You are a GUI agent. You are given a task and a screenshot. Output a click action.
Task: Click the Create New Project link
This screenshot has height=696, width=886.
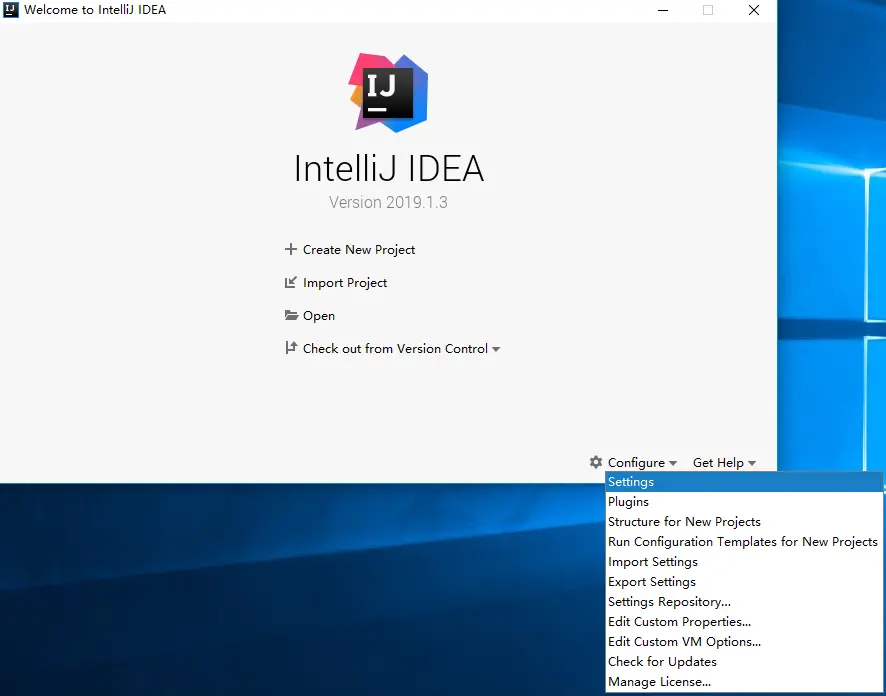coord(359,250)
